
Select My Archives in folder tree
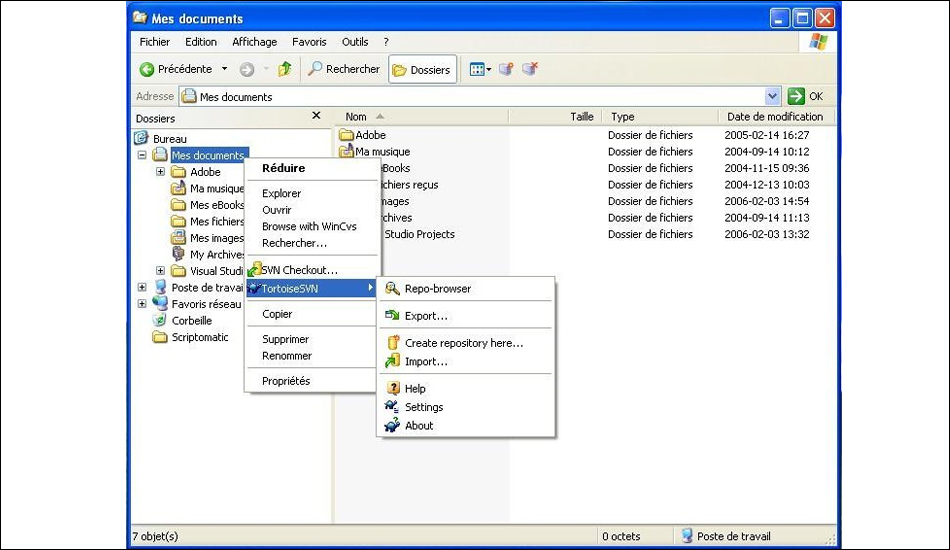[x=216, y=254]
